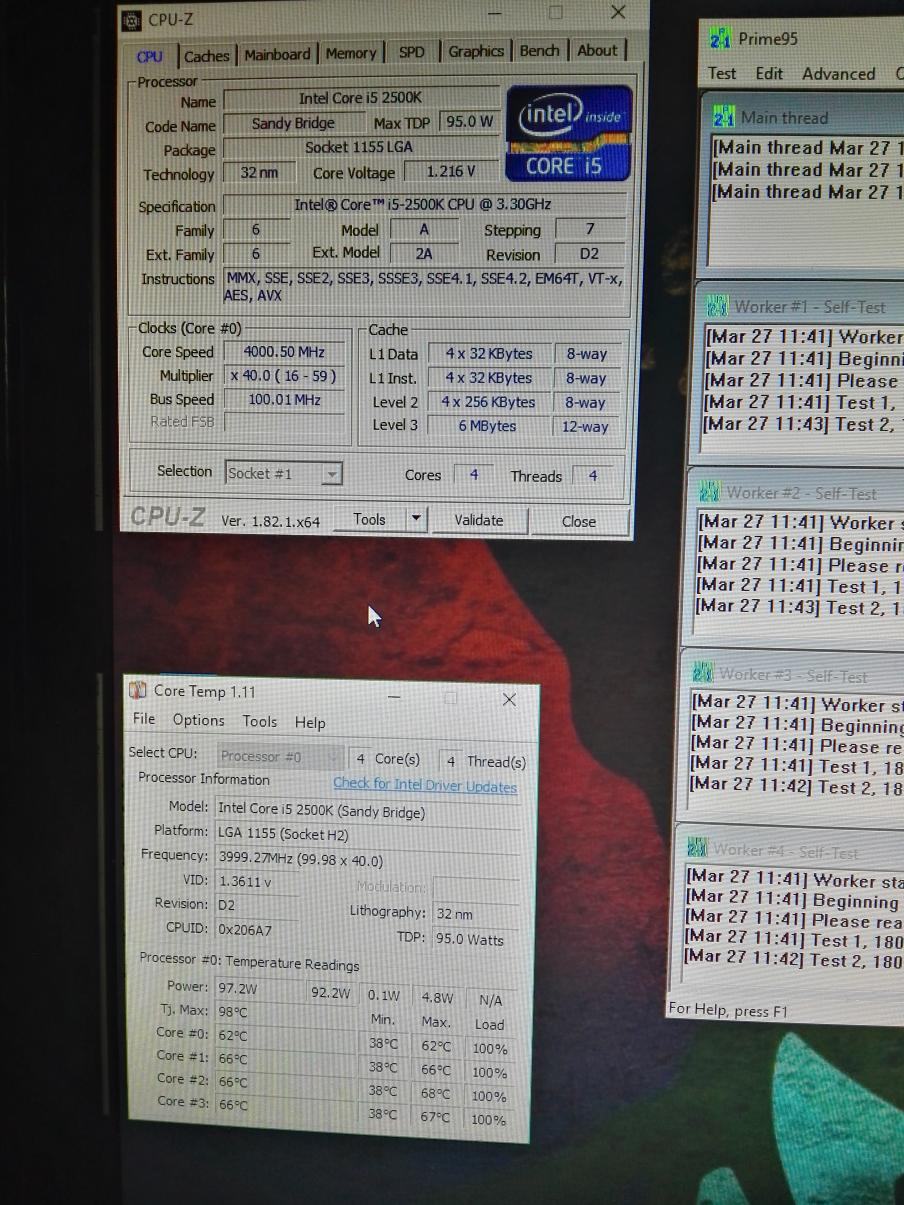904x1205 pixels.
Task: Switch to the SPD tab in CPU-Z
Action: click(x=412, y=52)
